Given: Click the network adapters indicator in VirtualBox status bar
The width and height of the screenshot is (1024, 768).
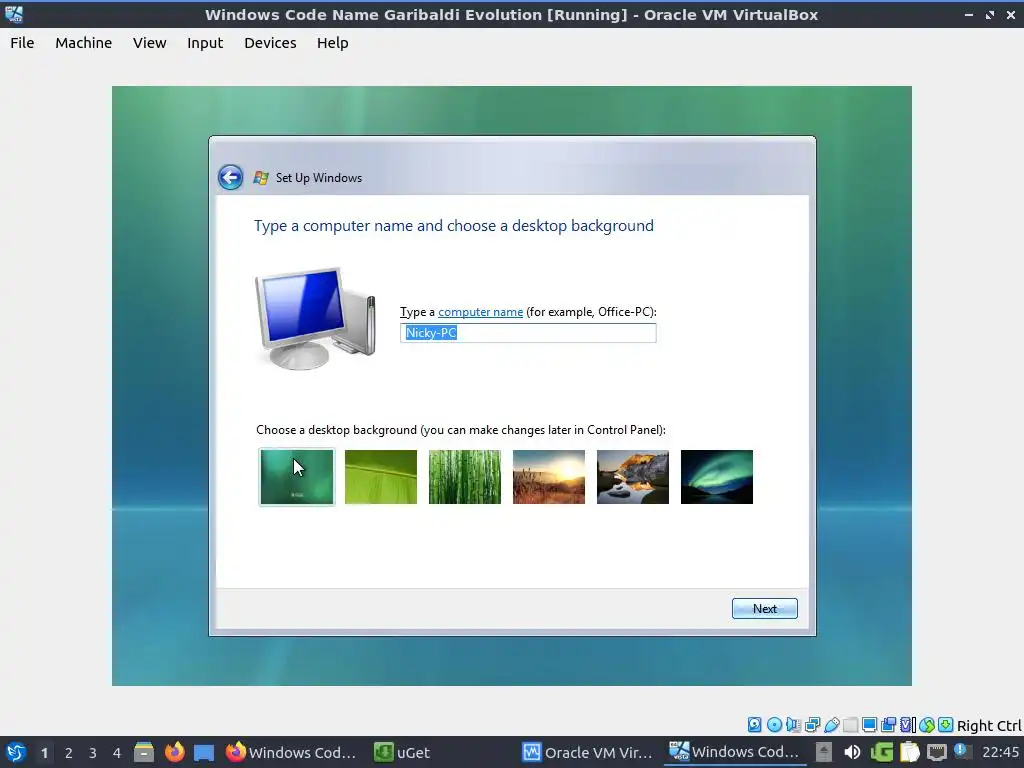Looking at the screenshot, I should [x=812, y=724].
